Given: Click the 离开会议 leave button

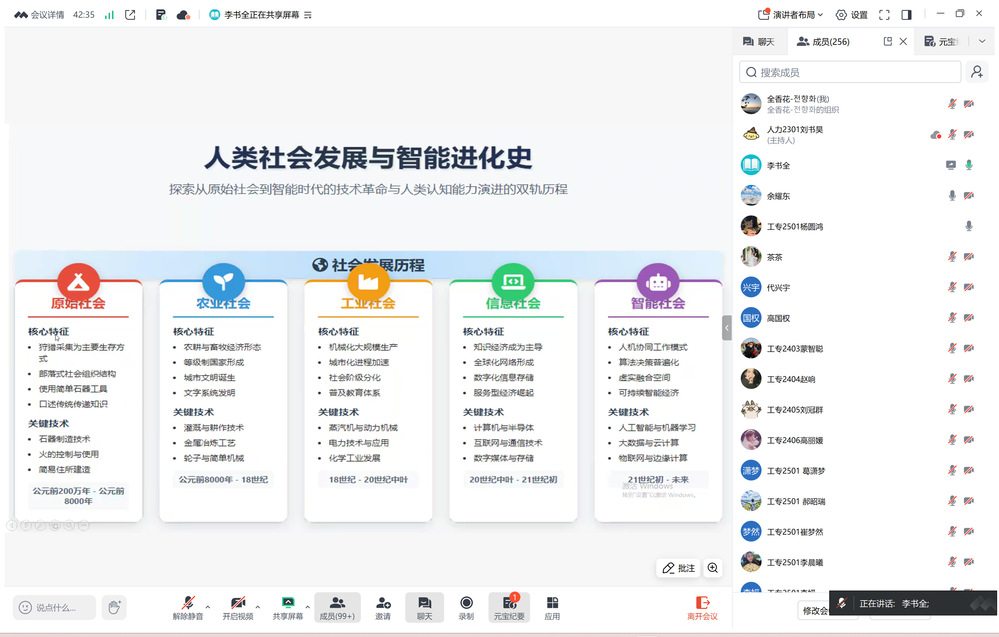Looking at the screenshot, I should point(702,607).
